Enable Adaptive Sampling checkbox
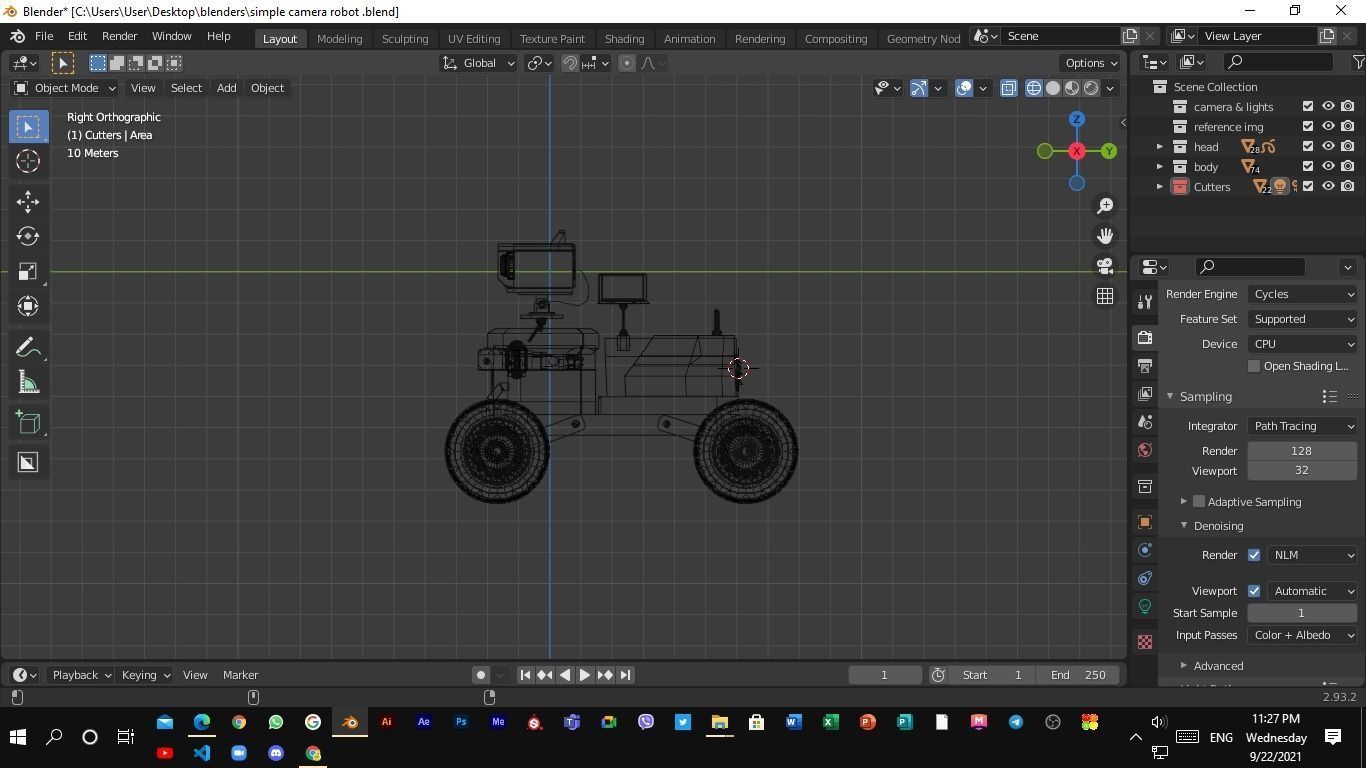This screenshot has width=1366, height=768. point(1199,501)
